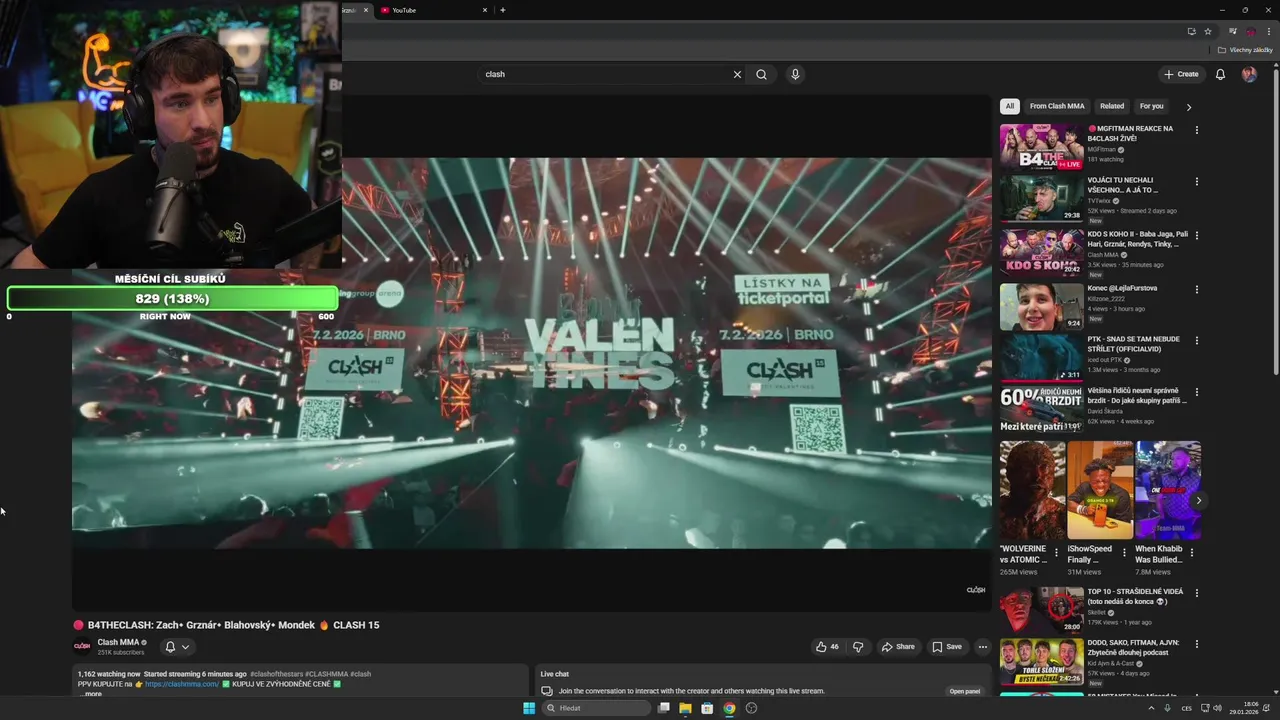Open Chrome from the taskbar
This screenshot has width=1280, height=720.
pos(729,708)
